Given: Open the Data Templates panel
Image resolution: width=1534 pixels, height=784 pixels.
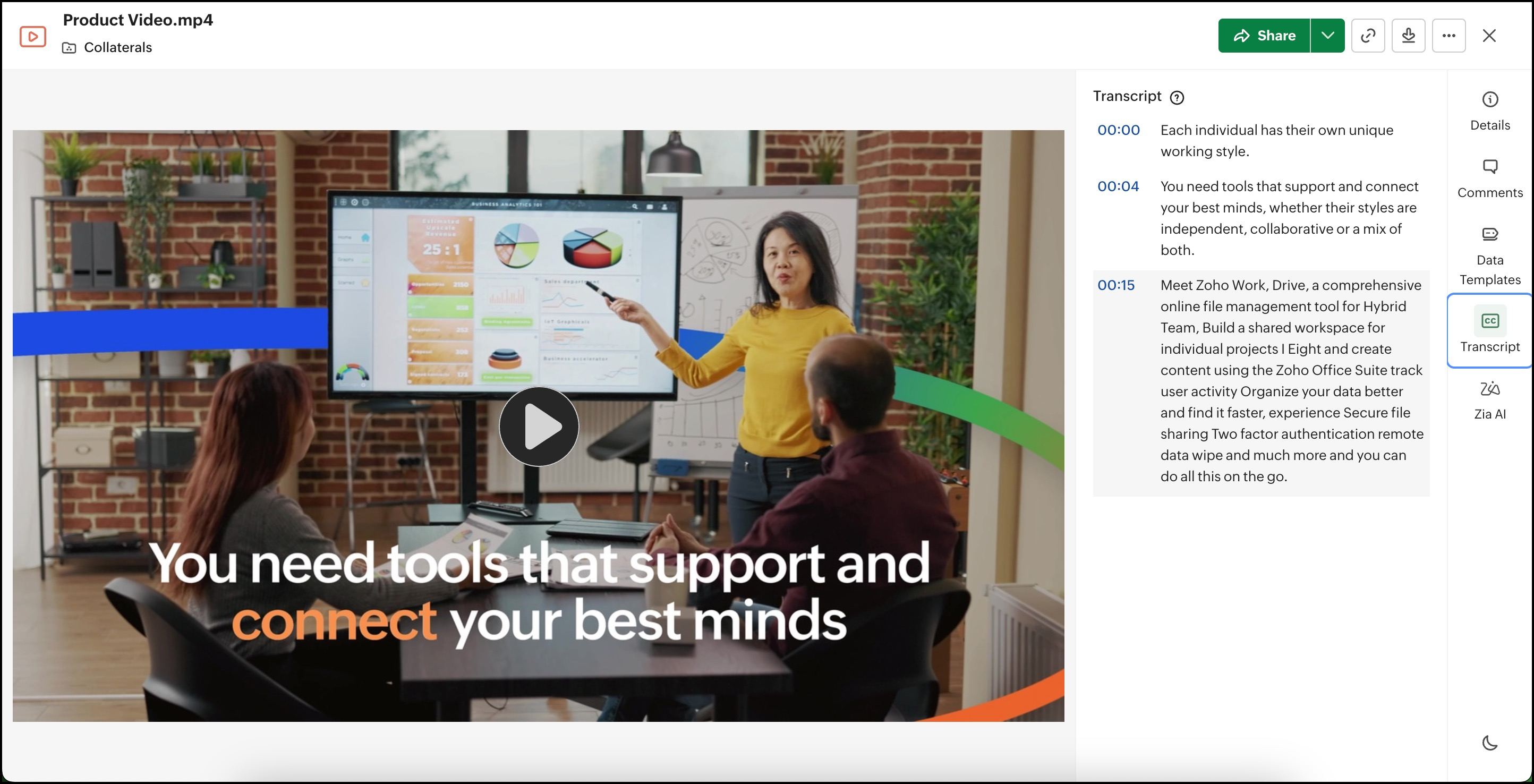Looking at the screenshot, I should pos(1489,255).
